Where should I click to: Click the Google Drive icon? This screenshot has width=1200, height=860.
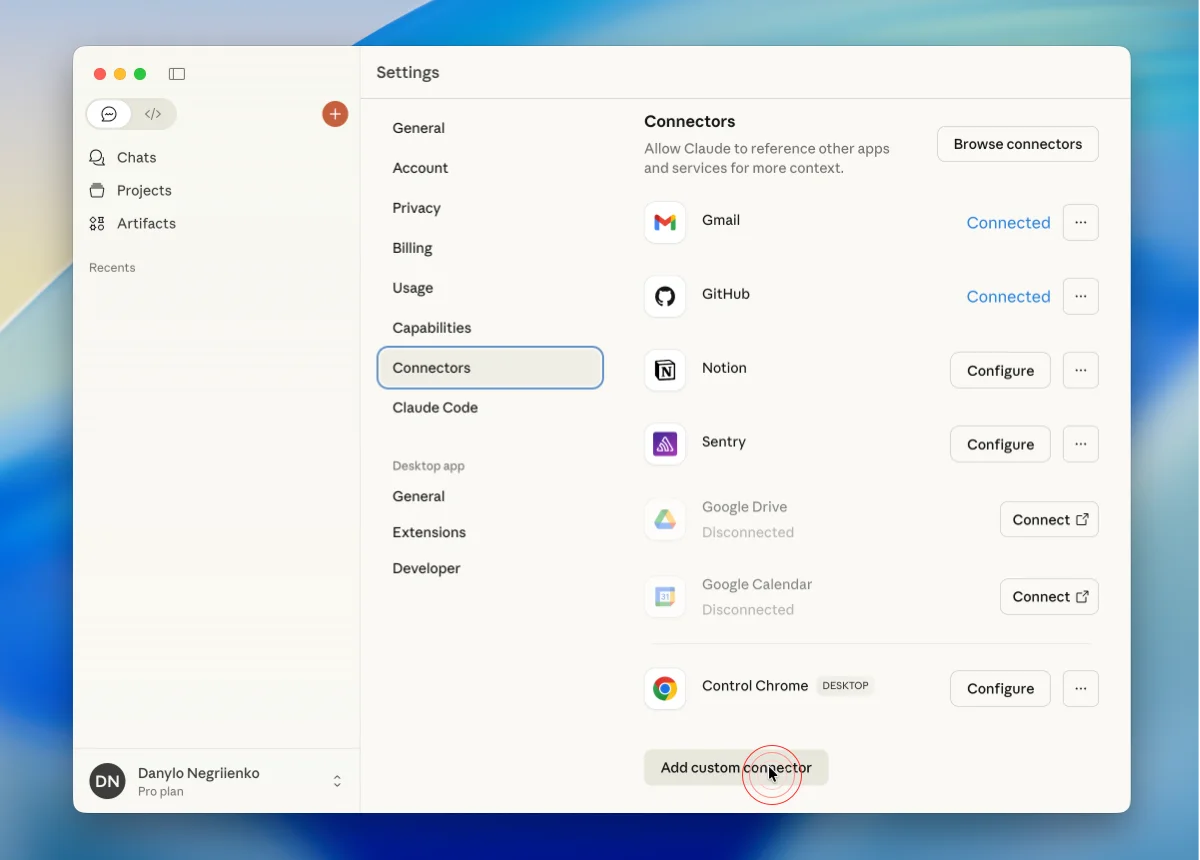[x=665, y=519]
